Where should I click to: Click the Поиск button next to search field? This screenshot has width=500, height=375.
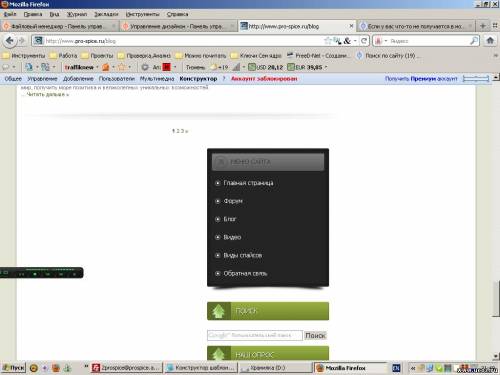point(315,335)
